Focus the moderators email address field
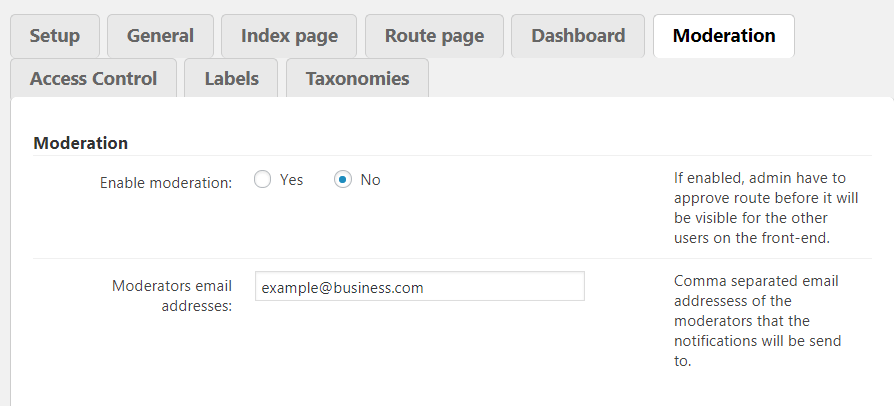Screen dimensions: 894x406 click(419, 287)
